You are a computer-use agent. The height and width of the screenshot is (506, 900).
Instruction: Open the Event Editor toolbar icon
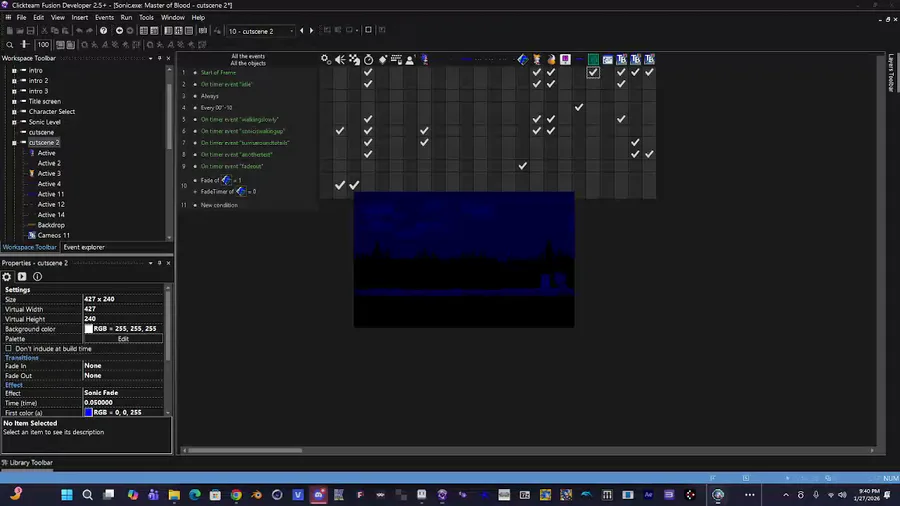coord(179,30)
